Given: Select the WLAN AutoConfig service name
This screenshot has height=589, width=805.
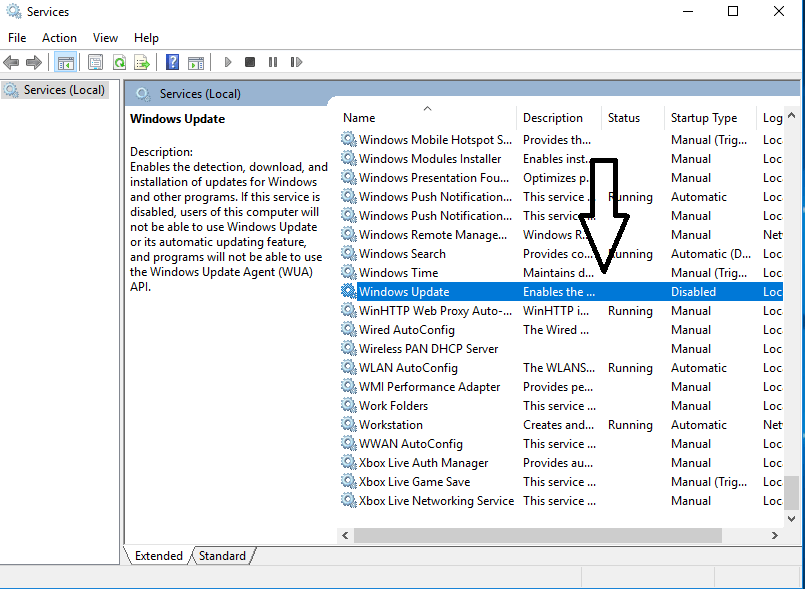Looking at the screenshot, I should click(x=408, y=368).
